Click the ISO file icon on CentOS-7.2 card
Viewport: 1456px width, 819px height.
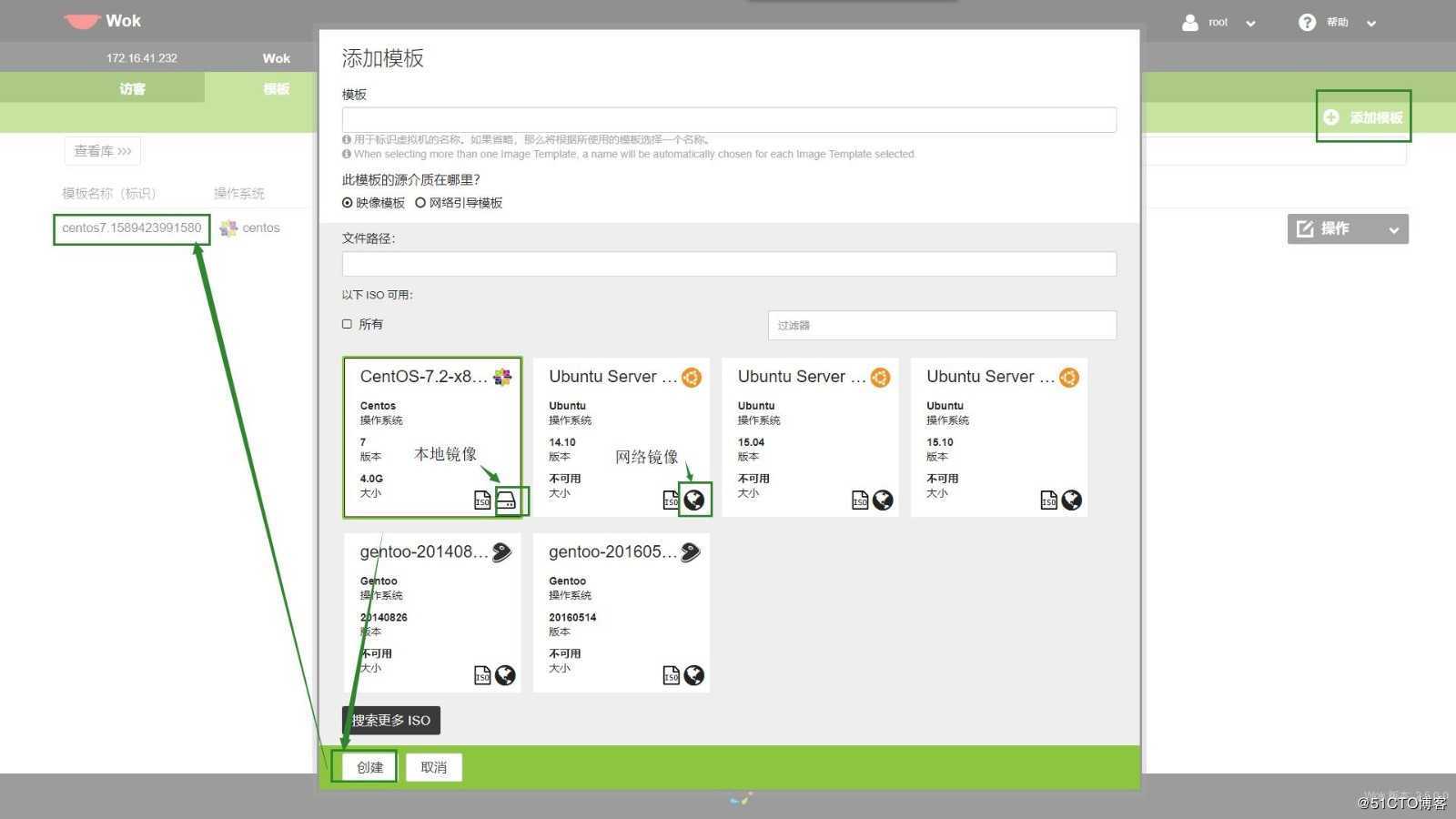click(482, 500)
